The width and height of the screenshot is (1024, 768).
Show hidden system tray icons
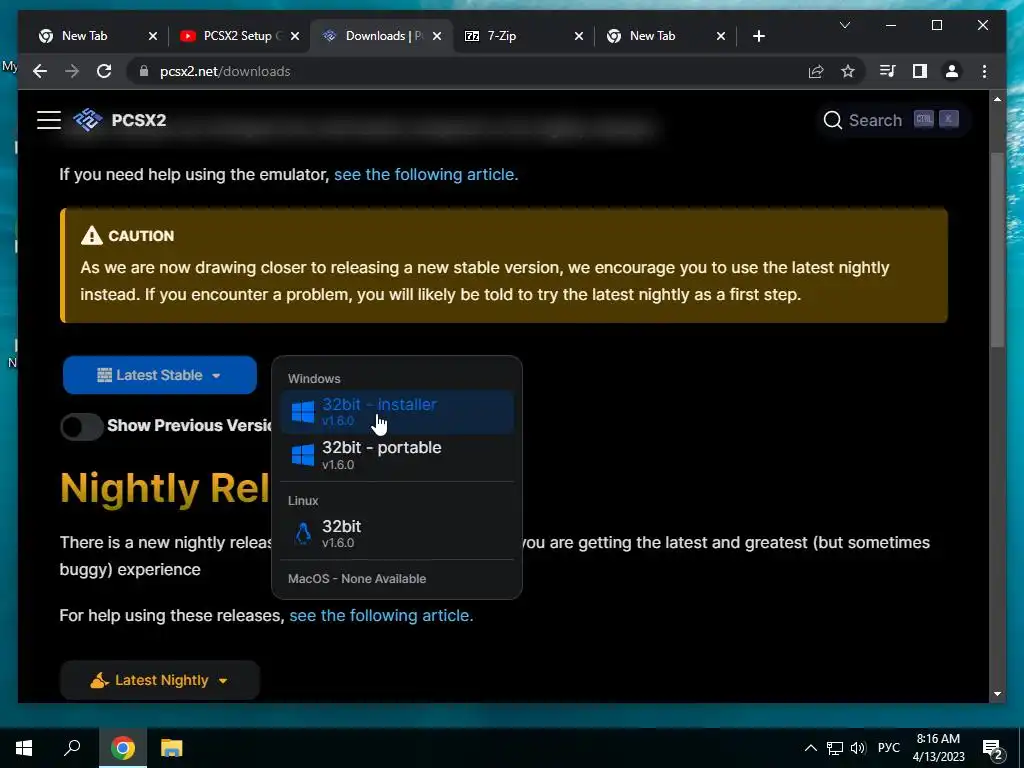point(810,748)
